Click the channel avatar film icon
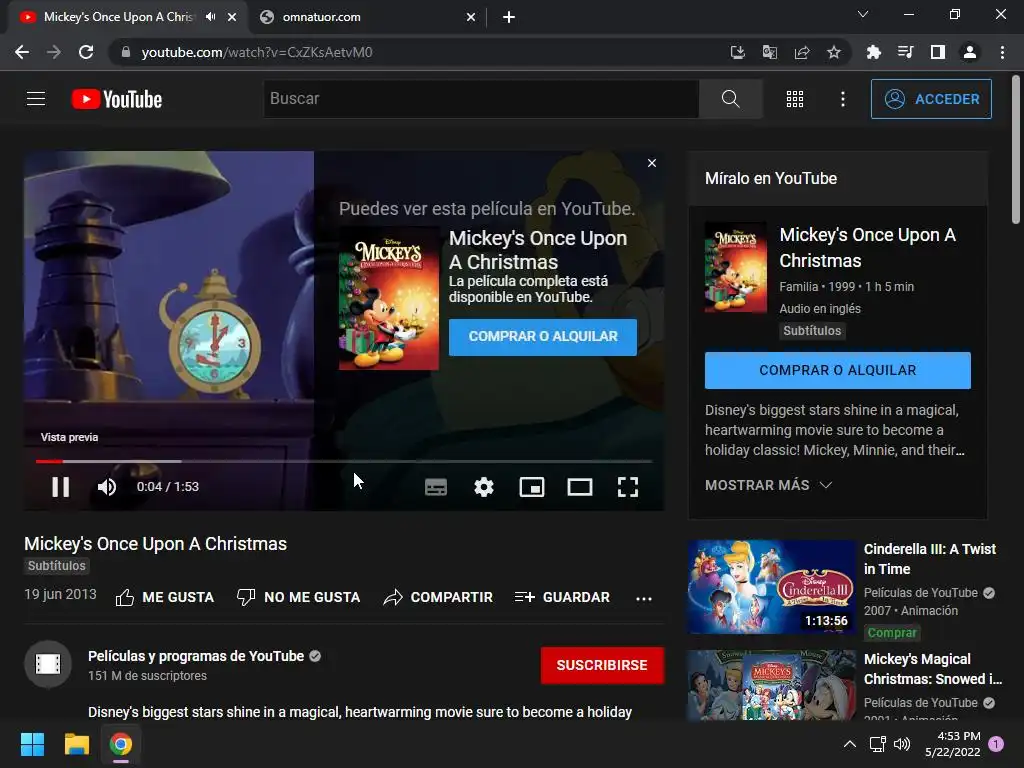 48,665
